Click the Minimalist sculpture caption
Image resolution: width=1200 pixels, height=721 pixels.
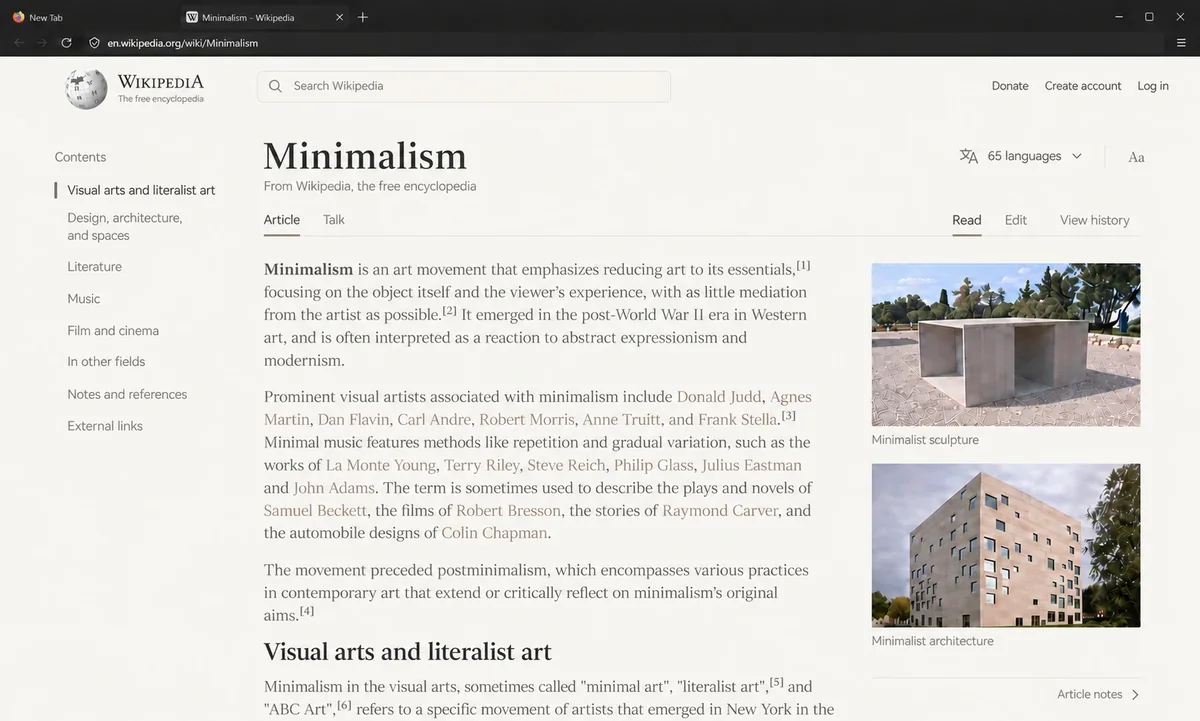click(925, 440)
